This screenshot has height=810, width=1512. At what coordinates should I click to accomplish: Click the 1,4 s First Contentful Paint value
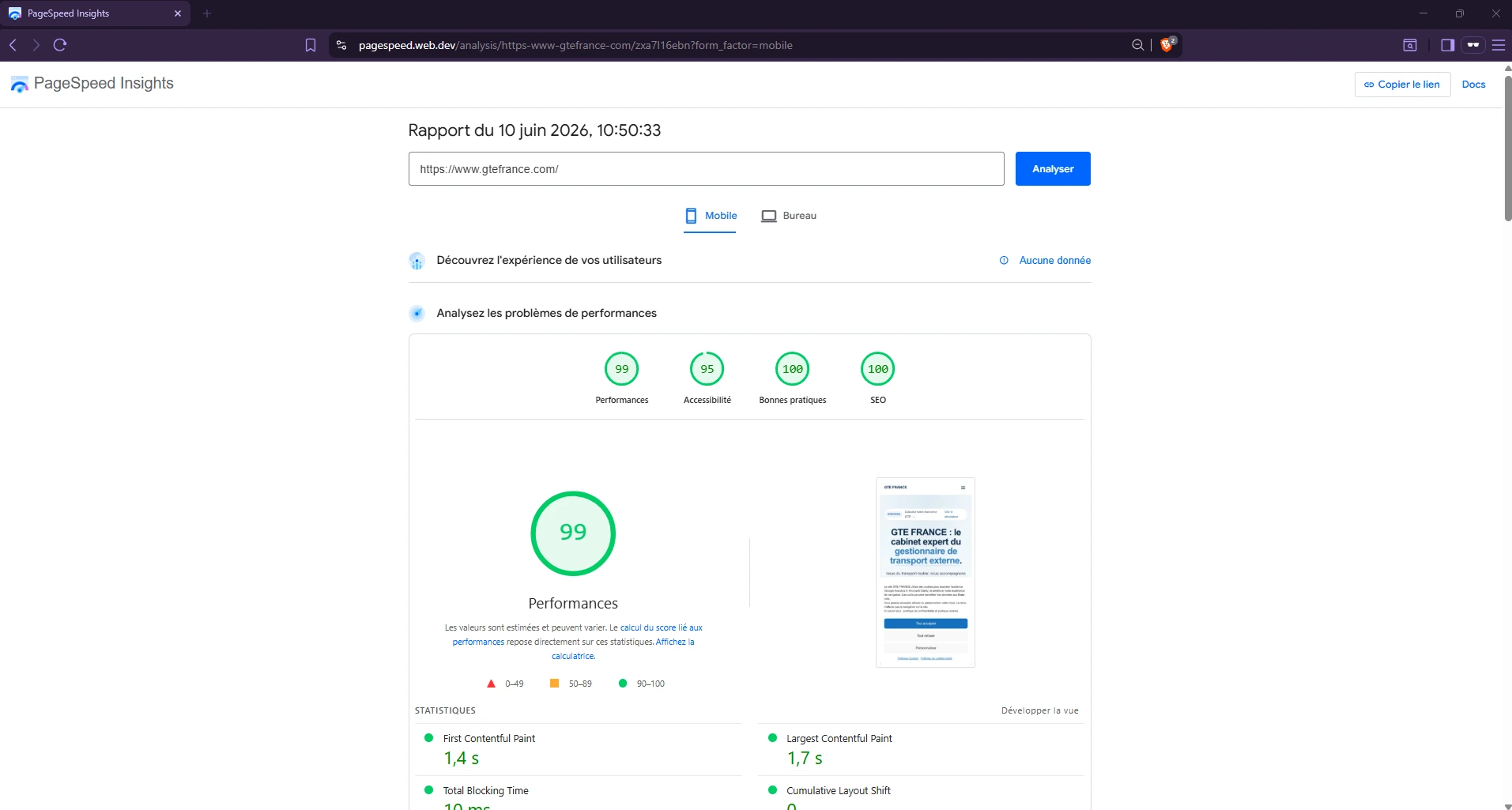462,759
